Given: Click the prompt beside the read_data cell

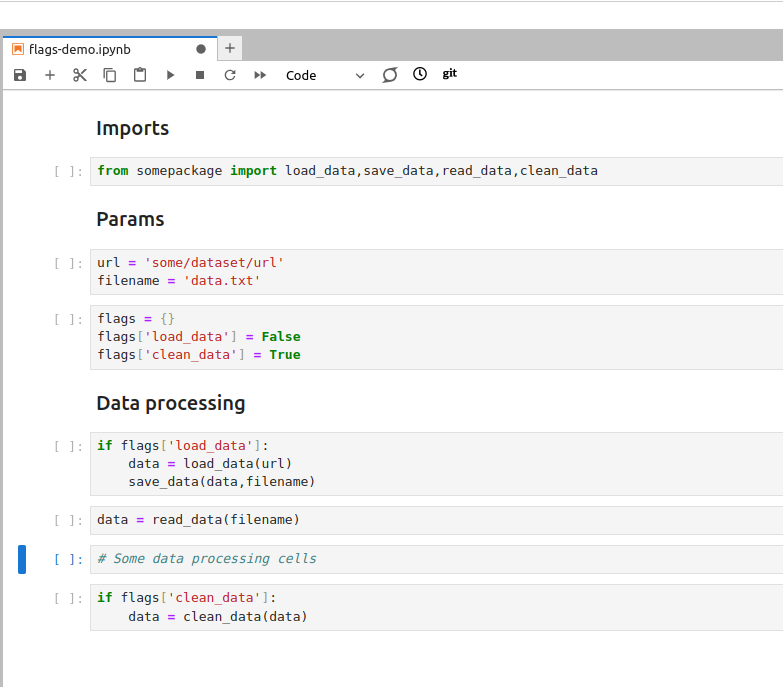Looking at the screenshot, I should pos(68,521).
